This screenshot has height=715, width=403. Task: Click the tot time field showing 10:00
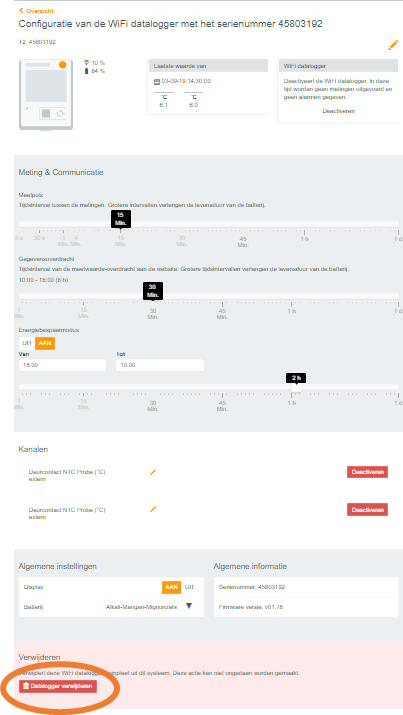click(x=160, y=365)
